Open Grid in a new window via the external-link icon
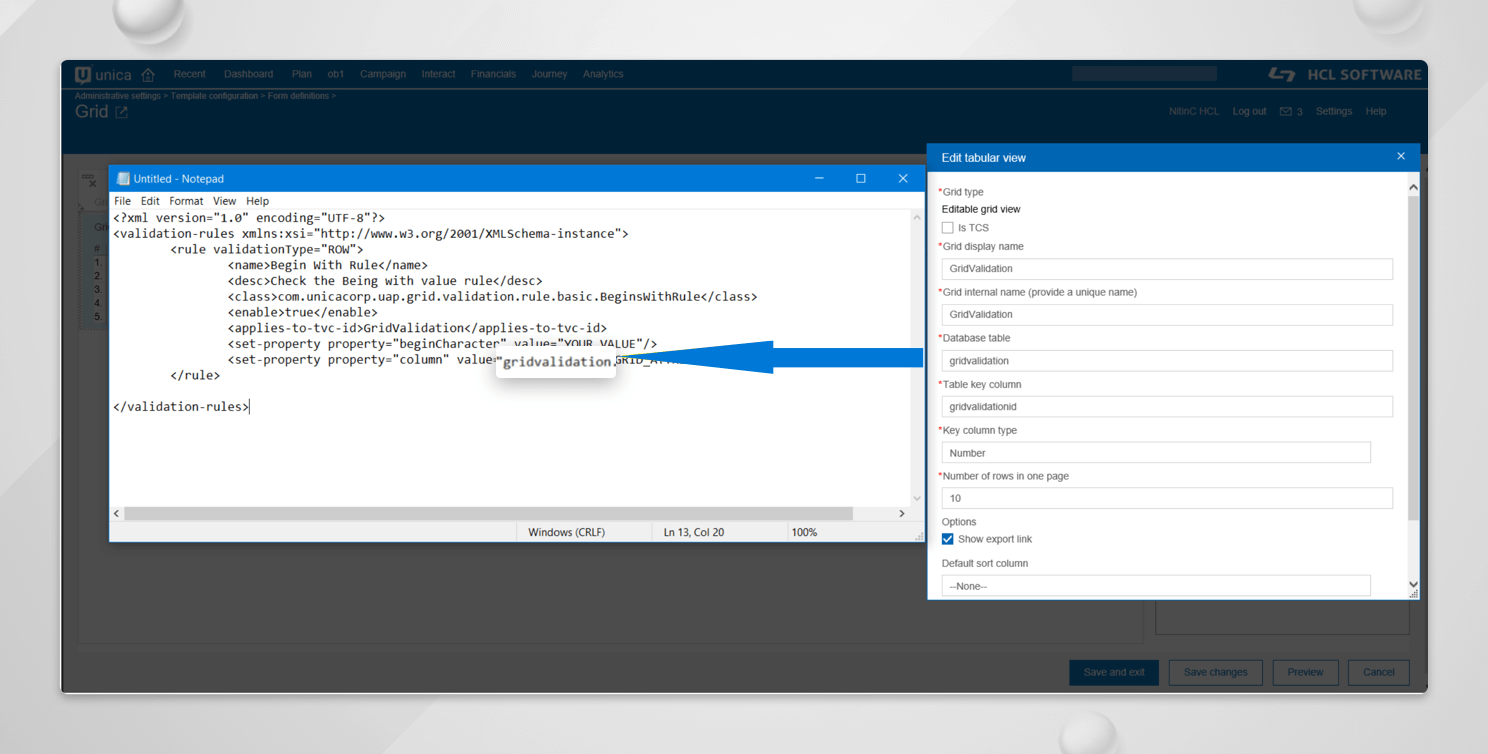 point(120,112)
